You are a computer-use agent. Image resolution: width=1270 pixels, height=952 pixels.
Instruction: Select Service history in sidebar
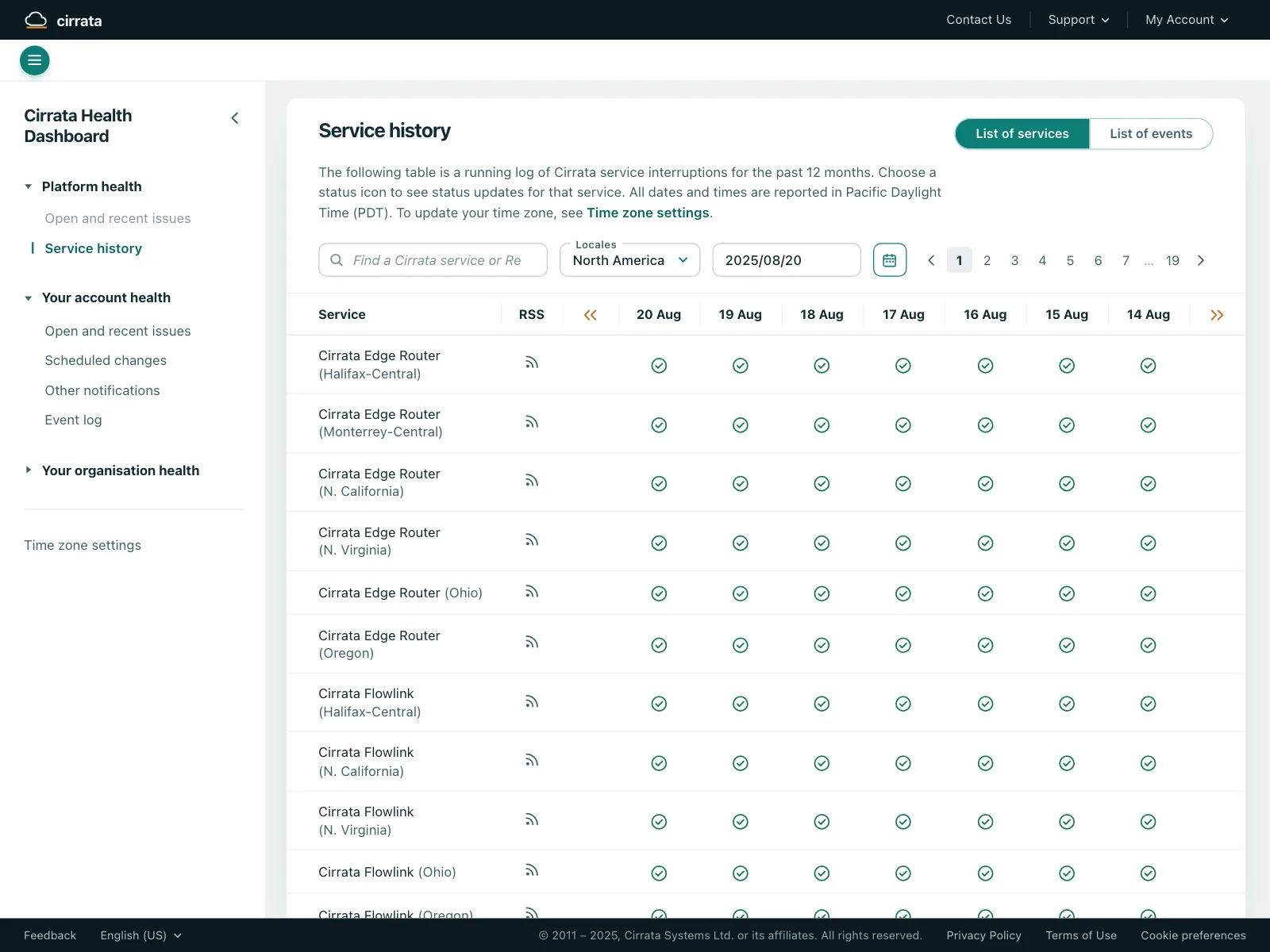pyautogui.click(x=93, y=248)
